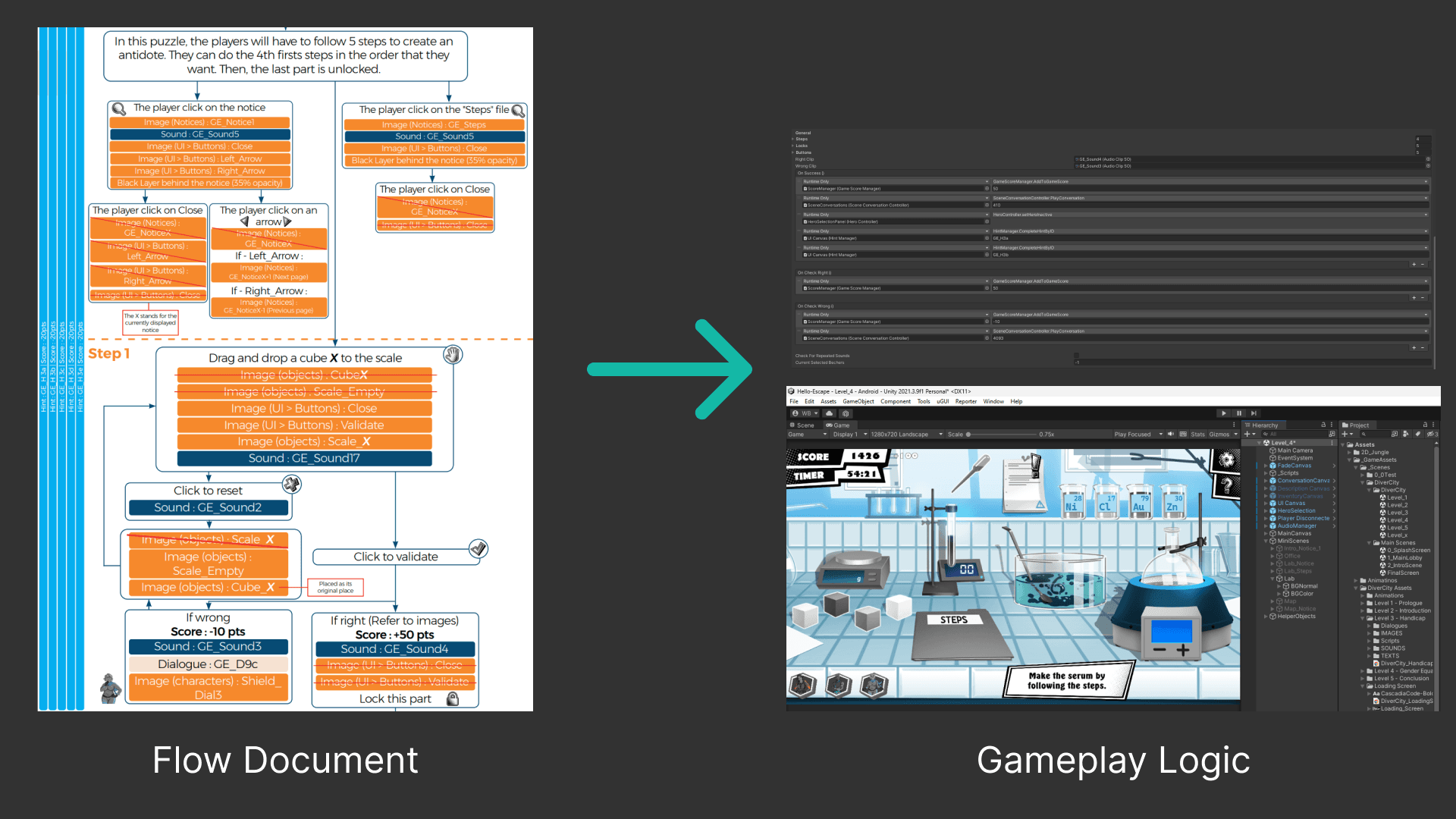Screen dimensions: 1456x819
Task: Click the plus button on the centrifuge machine
Action: pos(1183,650)
